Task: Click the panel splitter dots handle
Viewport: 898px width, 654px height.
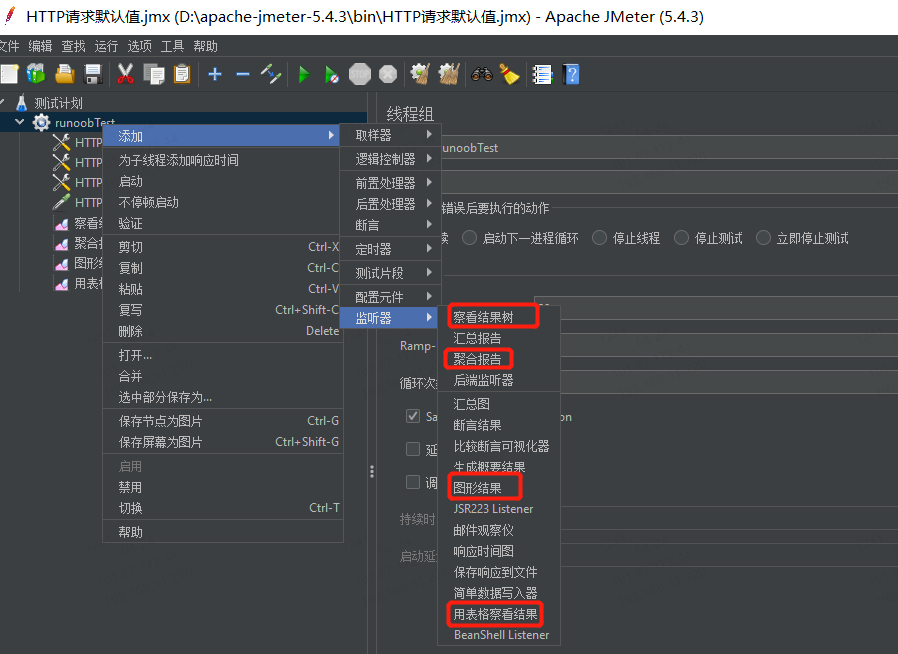Action: tap(372, 471)
